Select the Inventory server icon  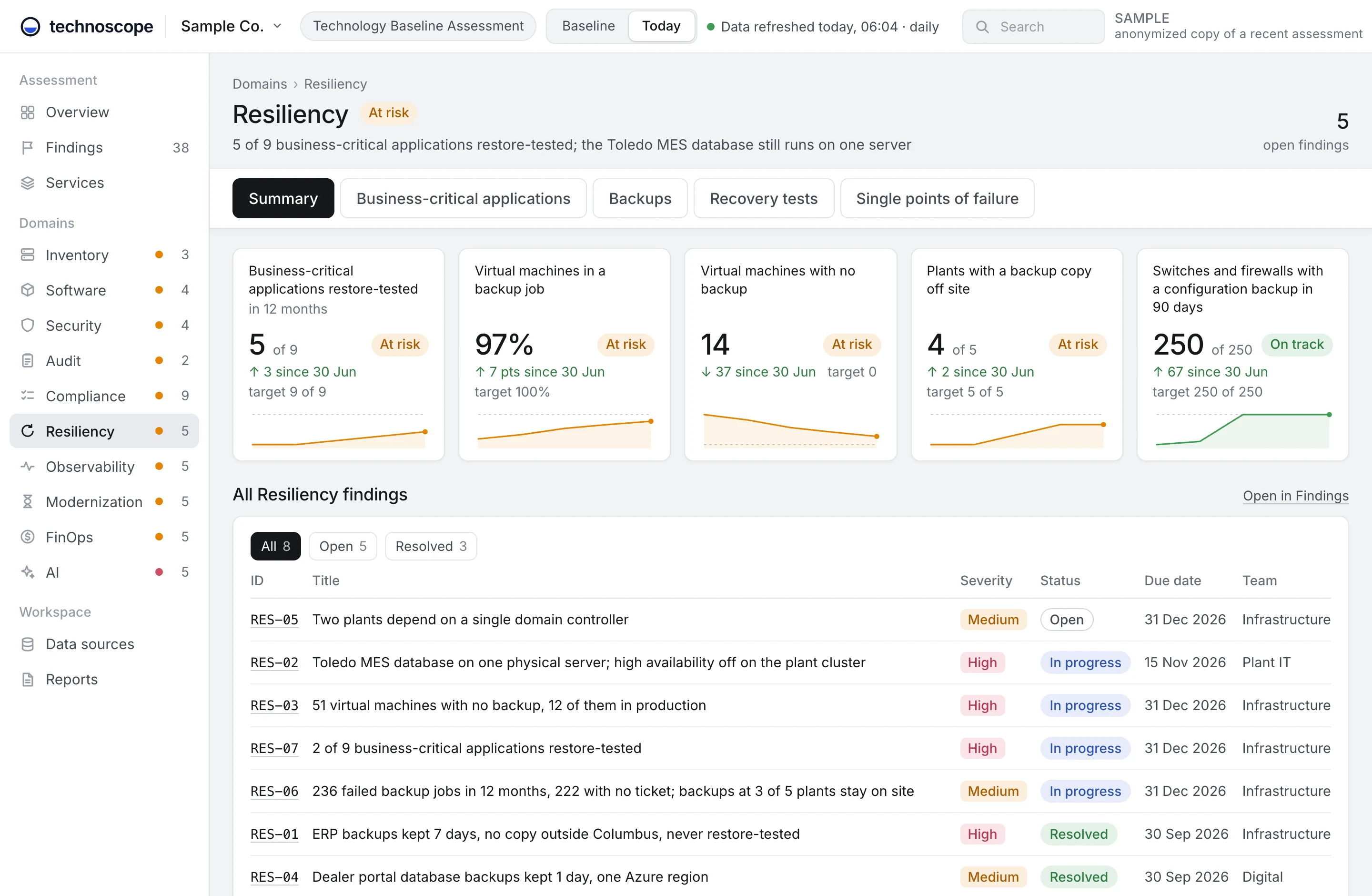coord(28,255)
